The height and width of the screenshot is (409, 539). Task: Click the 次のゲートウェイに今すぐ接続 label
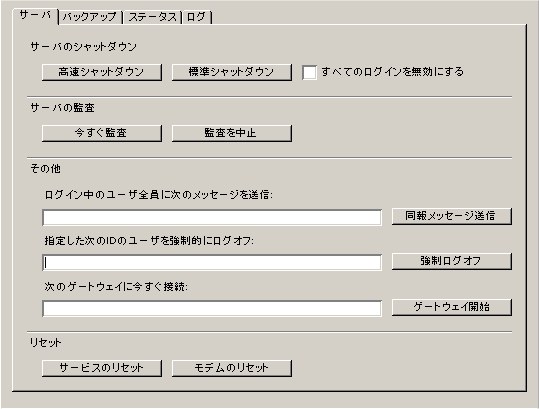click(116, 286)
